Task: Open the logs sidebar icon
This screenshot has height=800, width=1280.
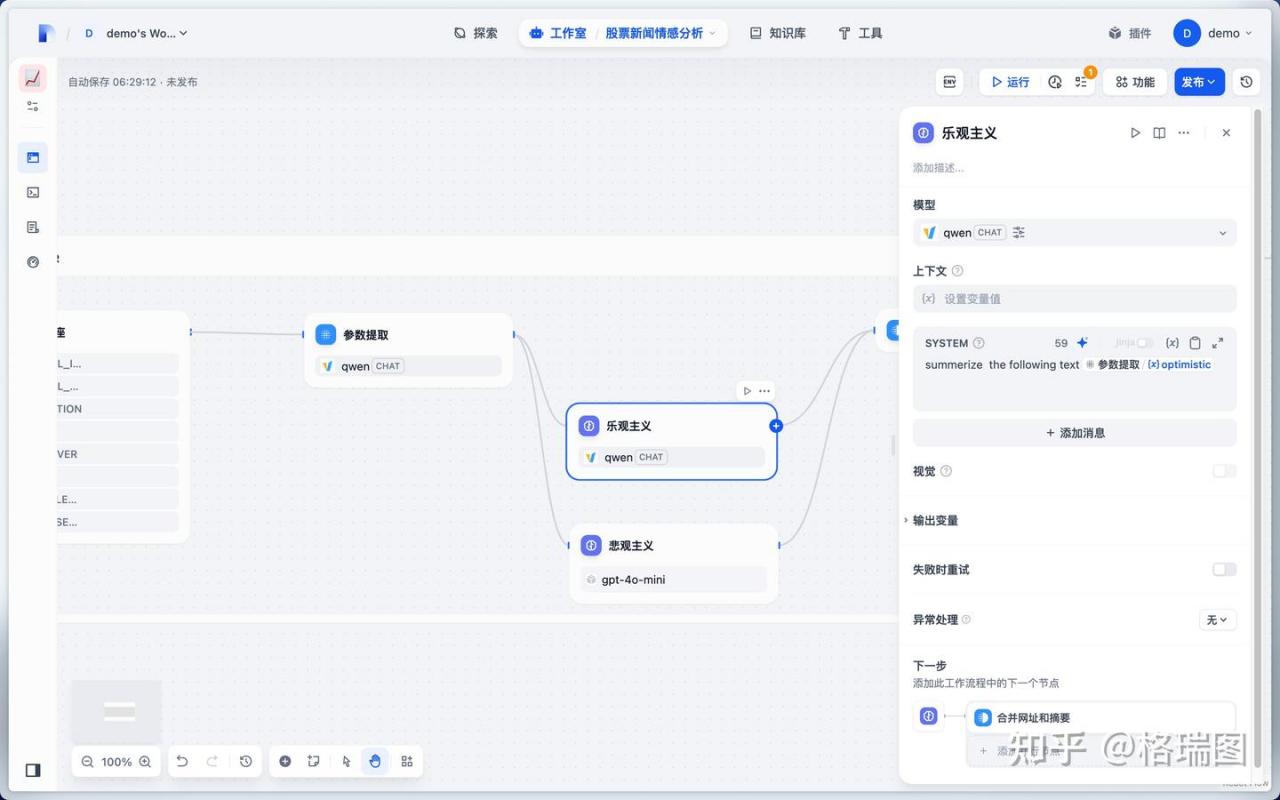Action: (x=33, y=227)
